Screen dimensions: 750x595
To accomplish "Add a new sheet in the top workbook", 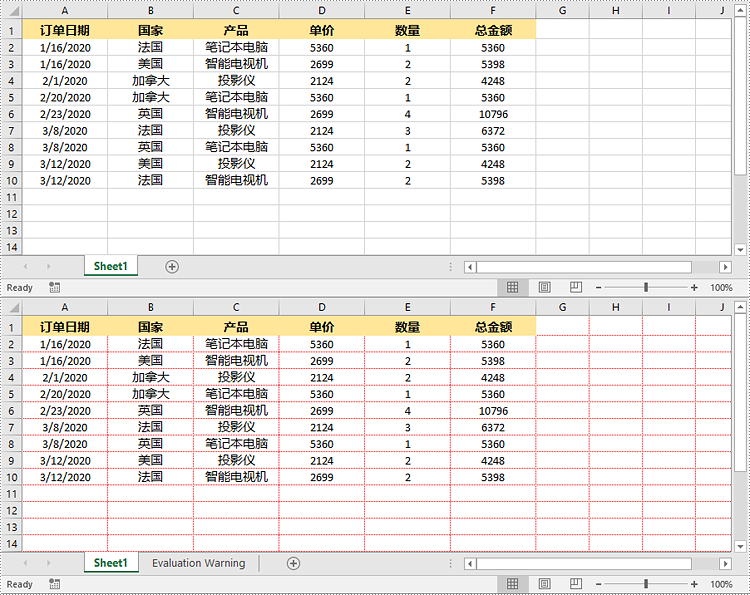I will [x=172, y=266].
